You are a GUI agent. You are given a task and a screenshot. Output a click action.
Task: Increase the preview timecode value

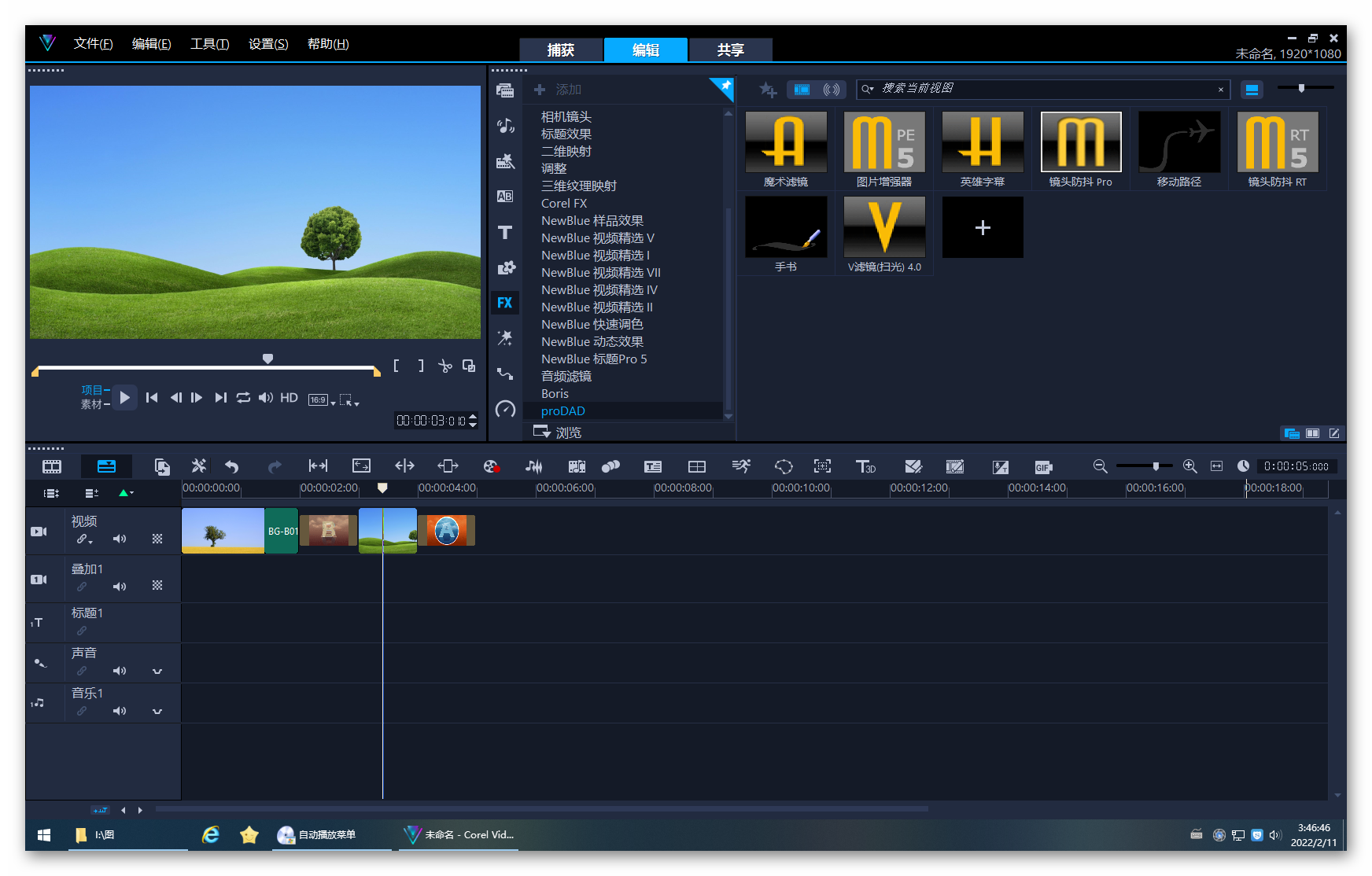[473, 417]
